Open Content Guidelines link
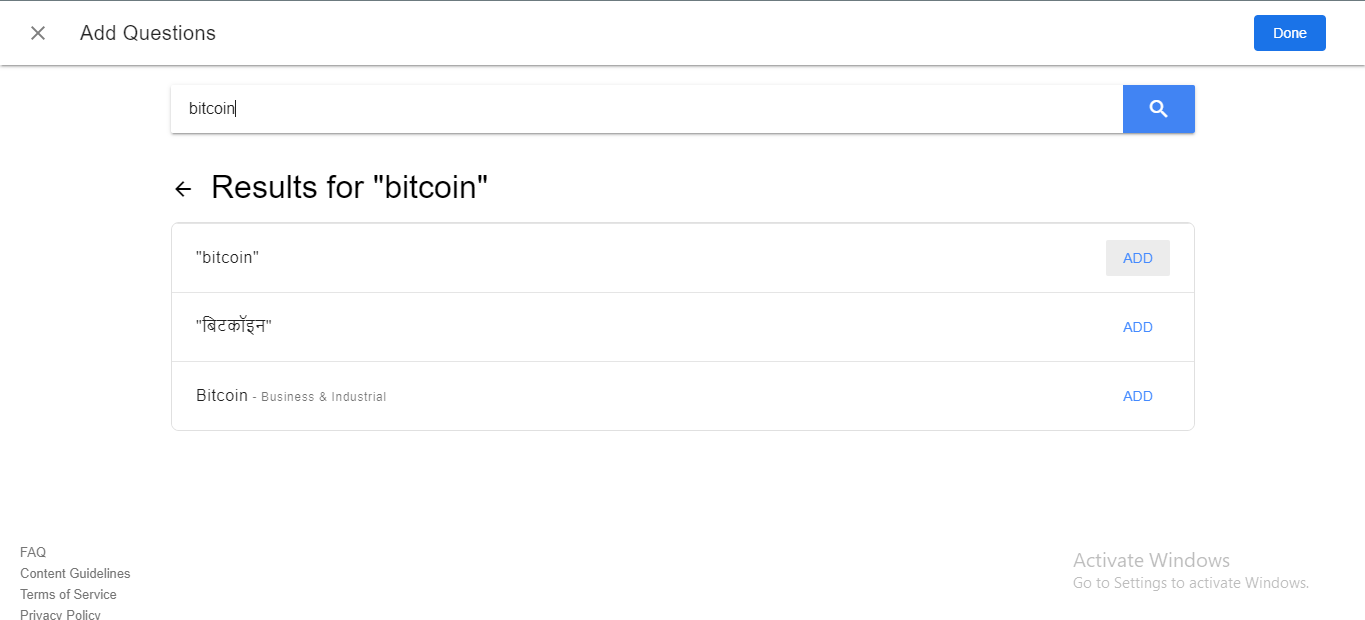The height and width of the screenshot is (620, 1365). click(75, 573)
